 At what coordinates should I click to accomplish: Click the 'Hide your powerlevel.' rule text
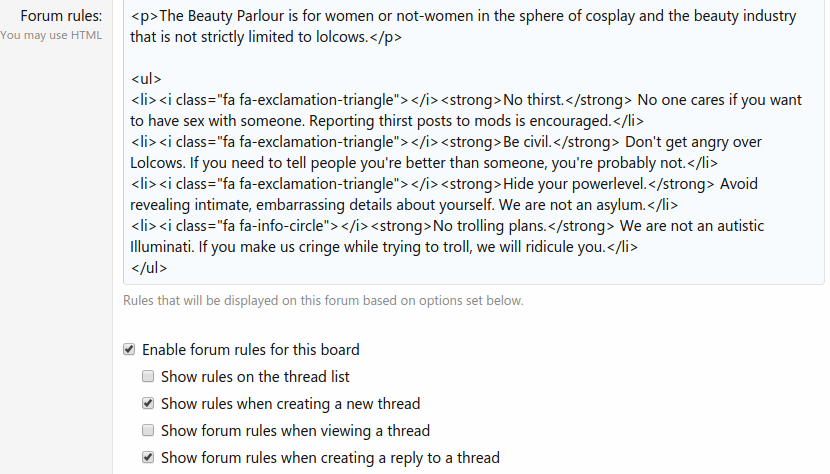click(575, 184)
